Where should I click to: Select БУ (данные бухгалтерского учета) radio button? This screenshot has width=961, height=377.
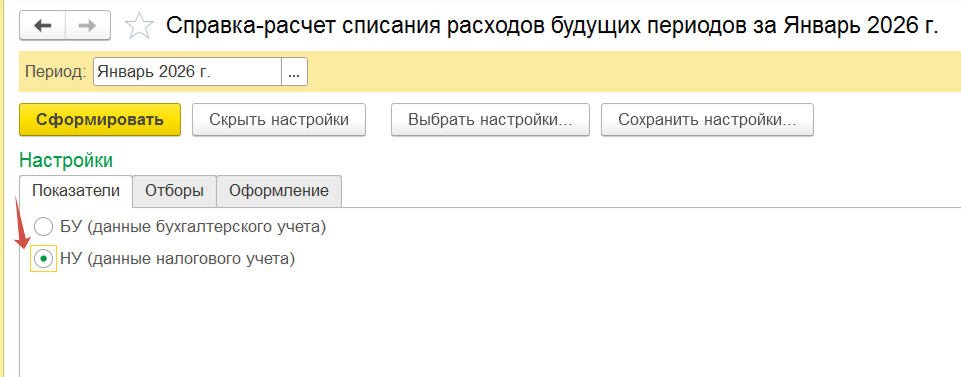click(44, 227)
